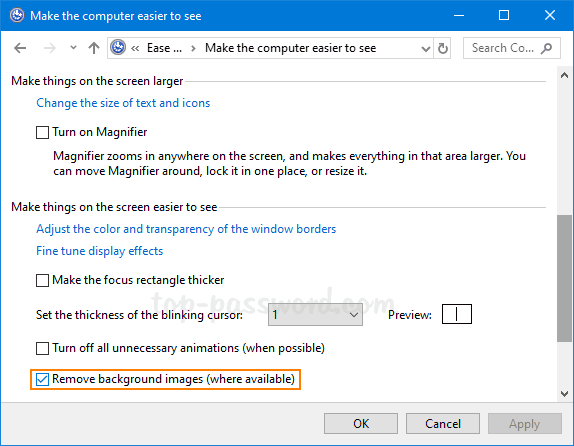The image size is (574, 446).
Task: Go back using the Back arrow
Action: click(20, 48)
